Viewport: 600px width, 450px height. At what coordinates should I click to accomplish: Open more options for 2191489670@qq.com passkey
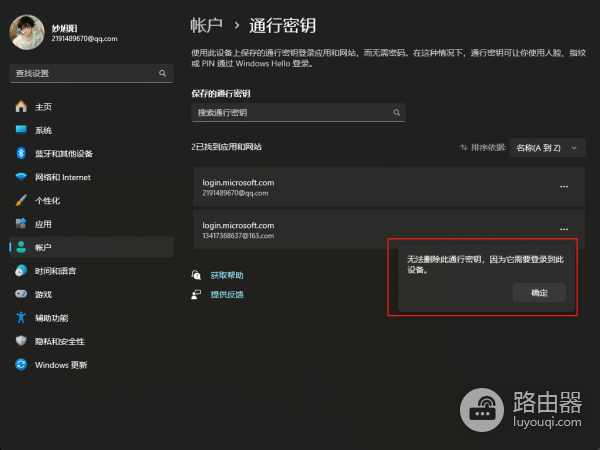tap(564, 186)
